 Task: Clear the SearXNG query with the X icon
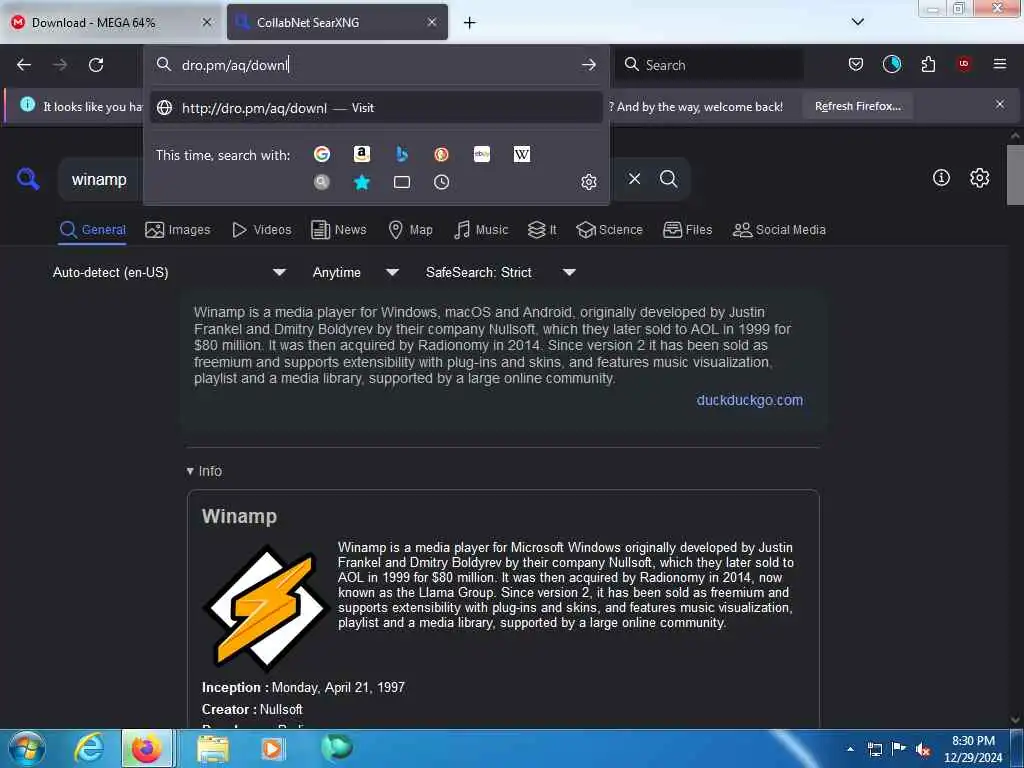(x=634, y=178)
